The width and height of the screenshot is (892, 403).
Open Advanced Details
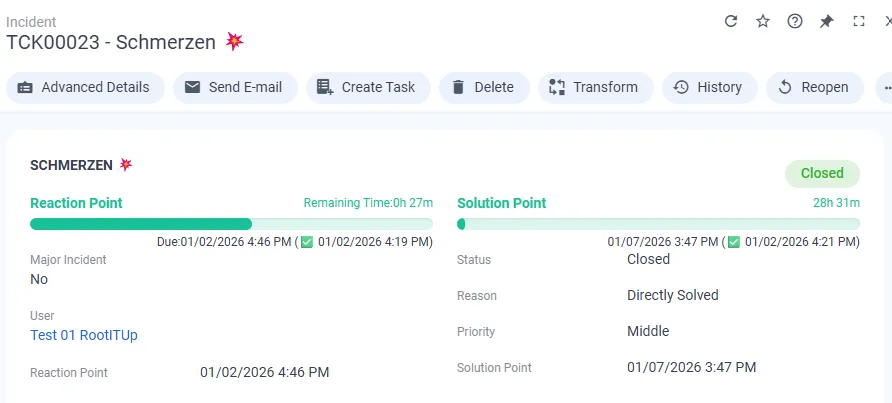(84, 87)
